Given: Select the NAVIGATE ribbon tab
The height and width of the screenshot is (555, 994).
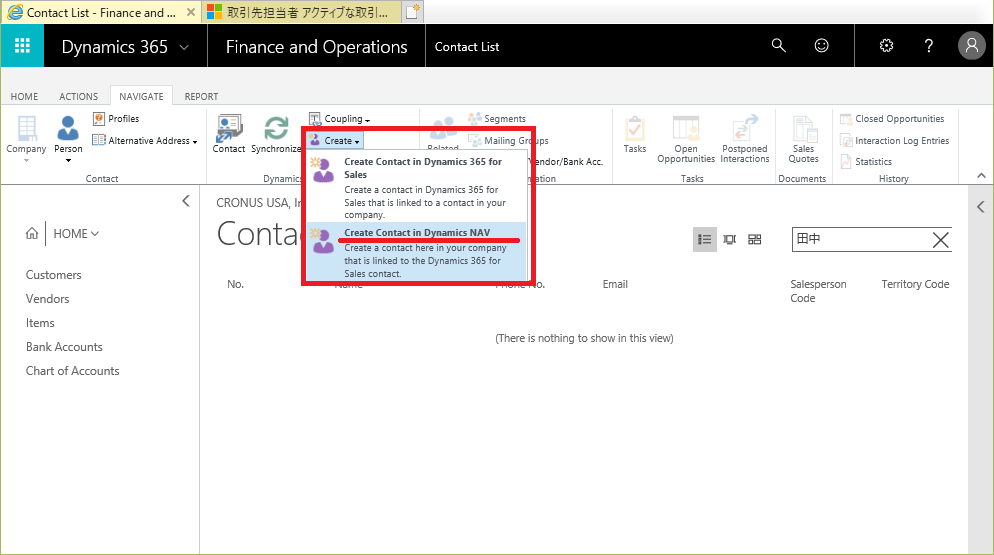Looking at the screenshot, I should (x=141, y=96).
